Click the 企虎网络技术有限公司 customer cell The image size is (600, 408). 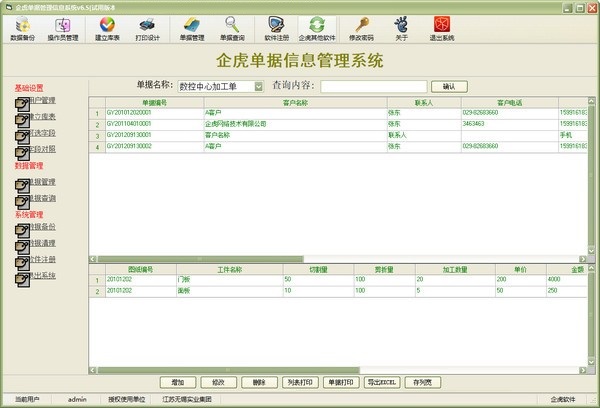point(295,124)
